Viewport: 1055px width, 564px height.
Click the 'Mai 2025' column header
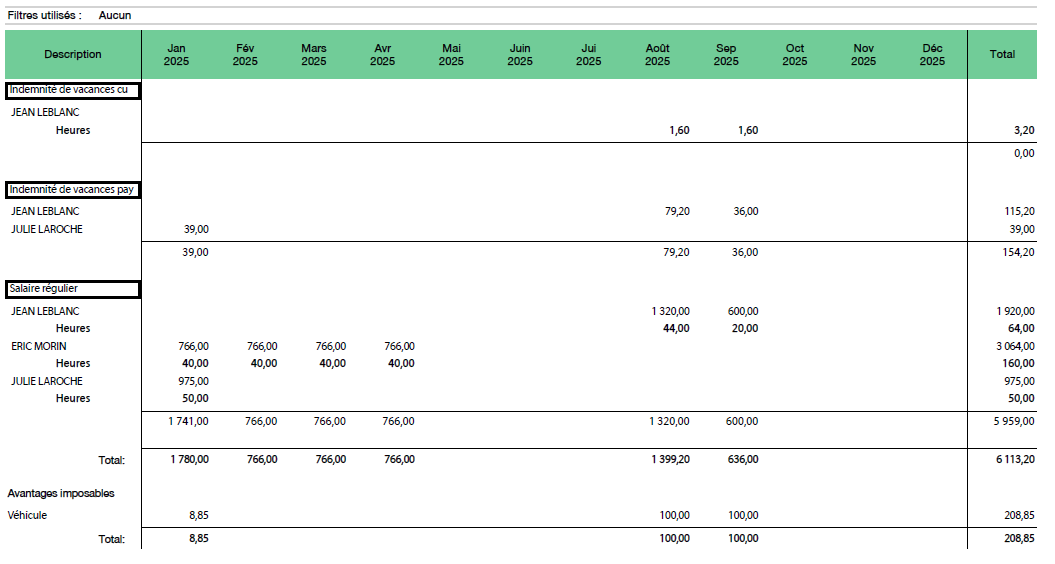tap(451, 55)
